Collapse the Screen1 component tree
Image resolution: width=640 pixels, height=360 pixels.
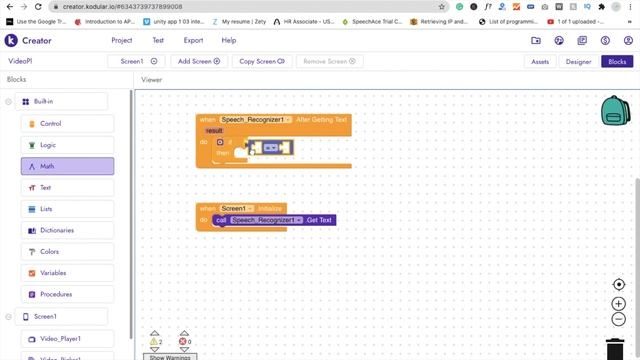tap(8, 317)
